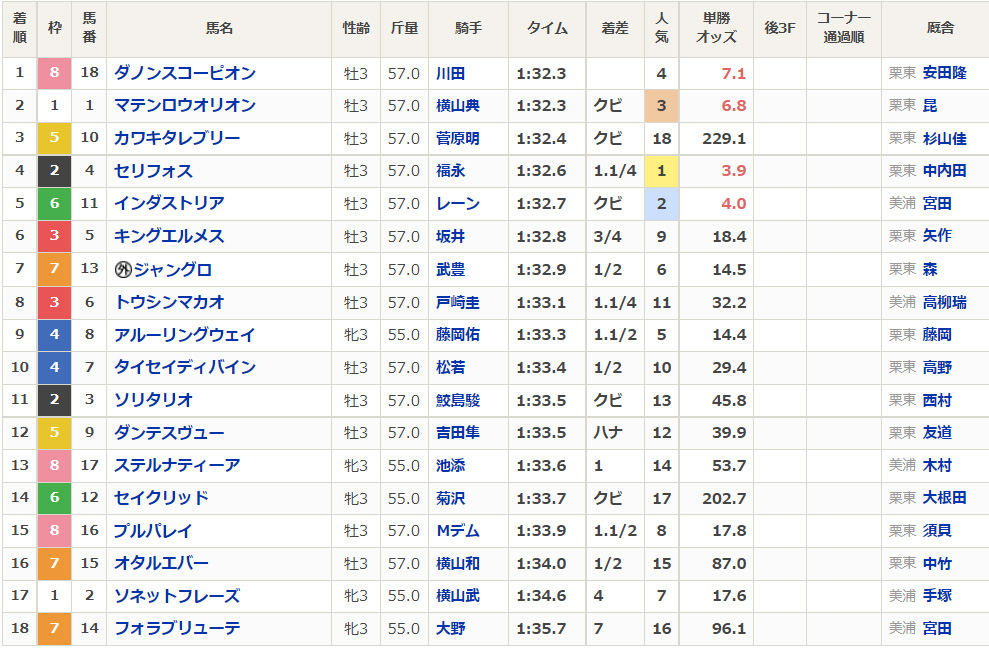Open horse ソネットフレーズ page
This screenshot has width=989, height=649.
coord(177,595)
